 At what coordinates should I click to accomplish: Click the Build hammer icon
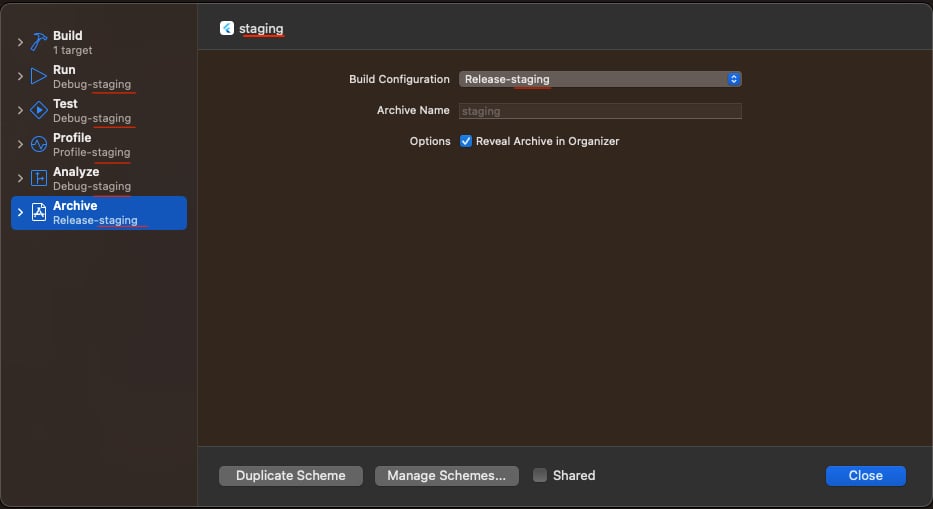pos(39,42)
